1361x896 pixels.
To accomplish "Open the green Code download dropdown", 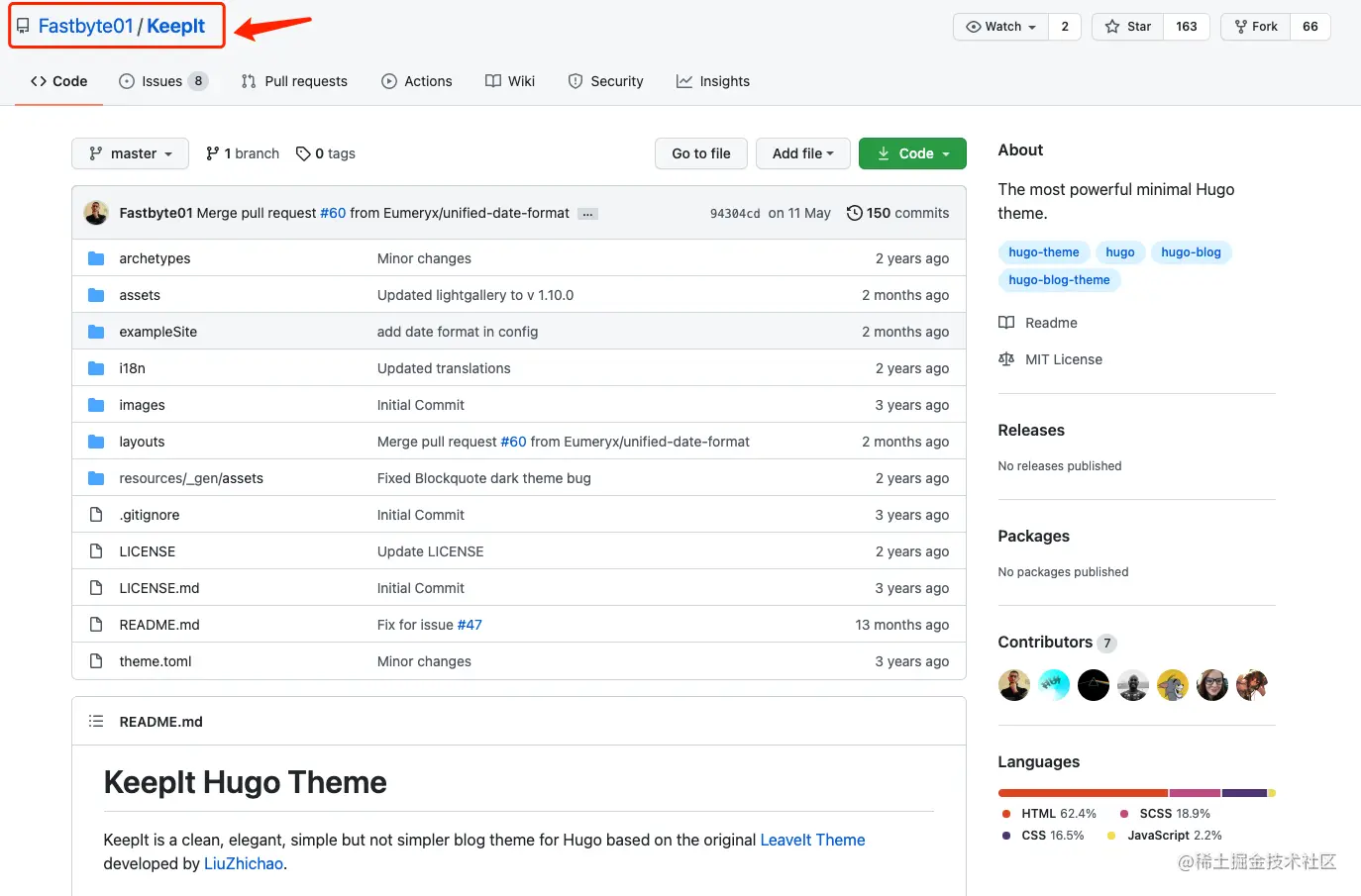I will [912, 153].
